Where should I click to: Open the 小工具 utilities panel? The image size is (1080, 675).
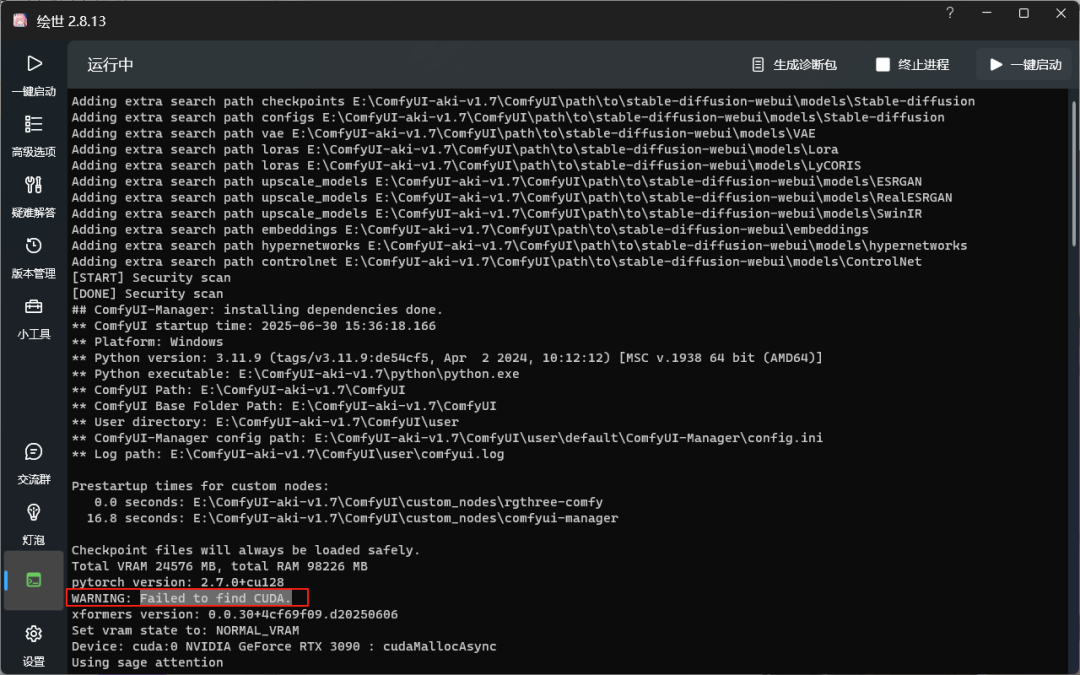tap(33, 318)
